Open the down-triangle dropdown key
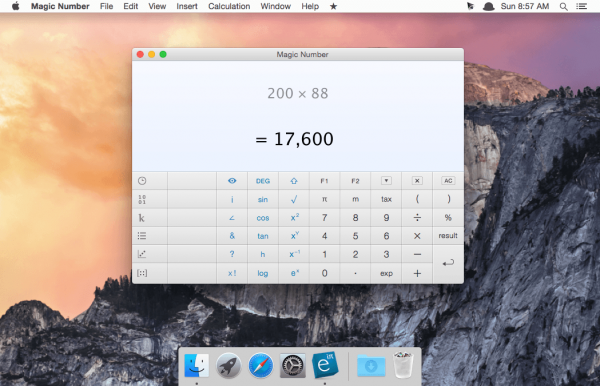This screenshot has width=600, height=386. click(386, 181)
